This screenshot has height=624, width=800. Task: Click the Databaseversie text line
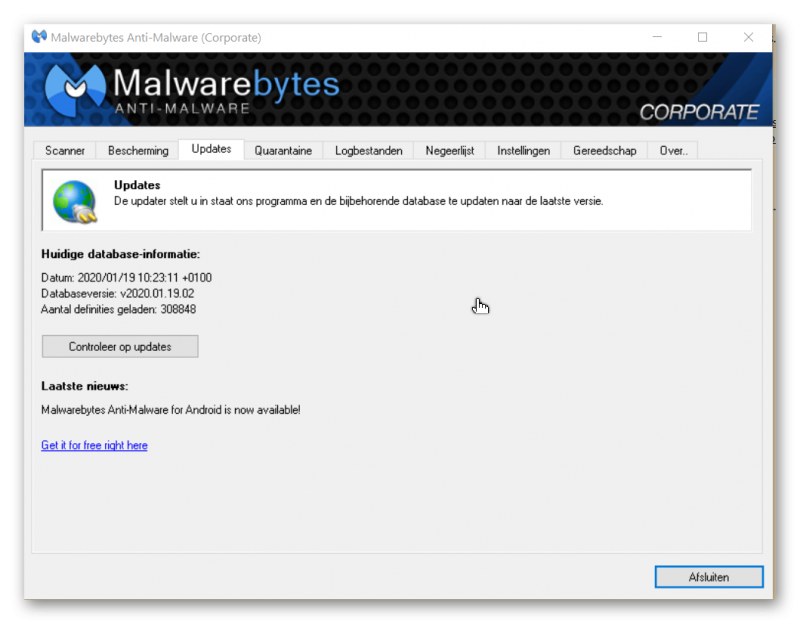[x=118, y=294]
